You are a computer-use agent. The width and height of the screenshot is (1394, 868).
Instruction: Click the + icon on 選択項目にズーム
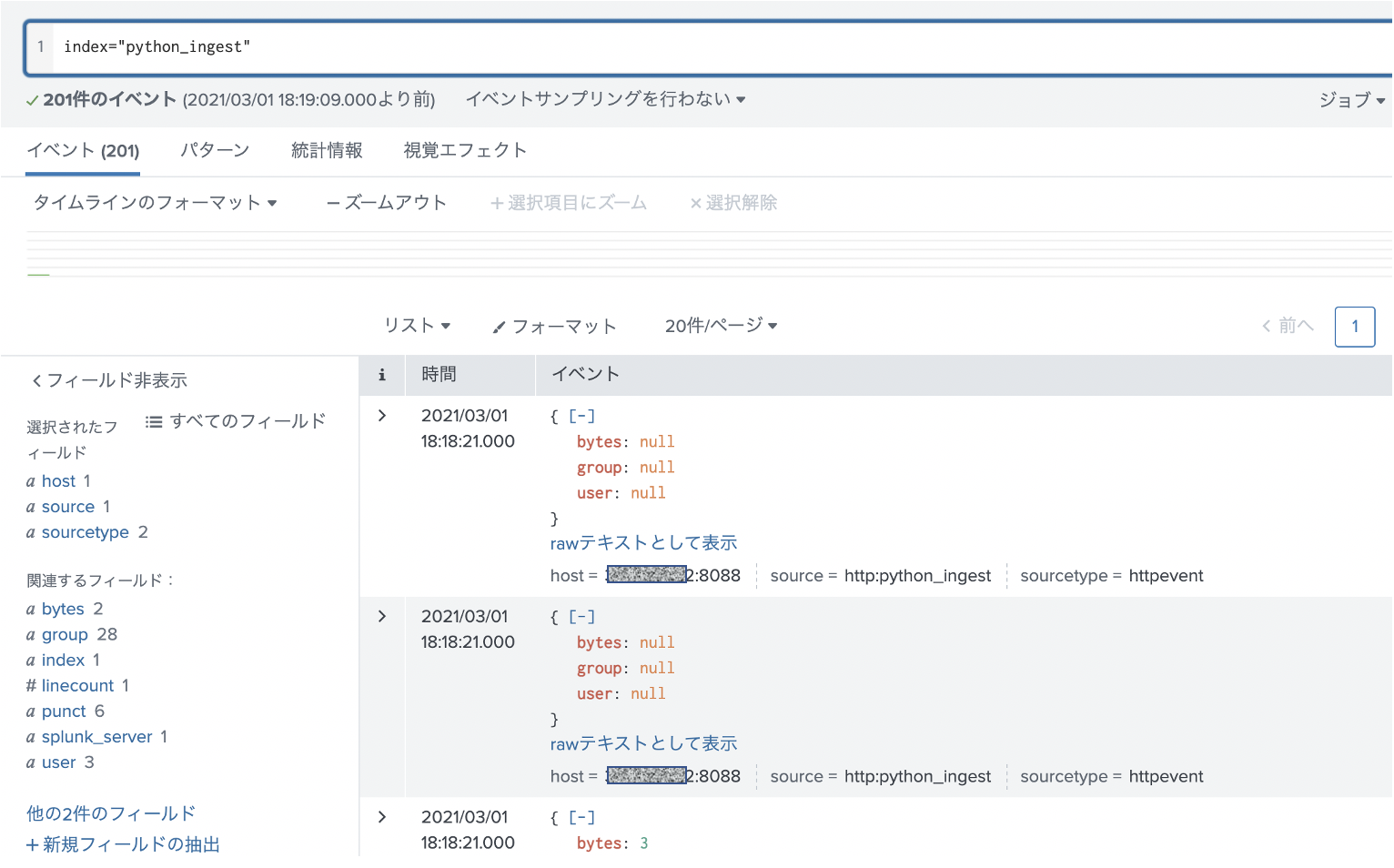[497, 203]
